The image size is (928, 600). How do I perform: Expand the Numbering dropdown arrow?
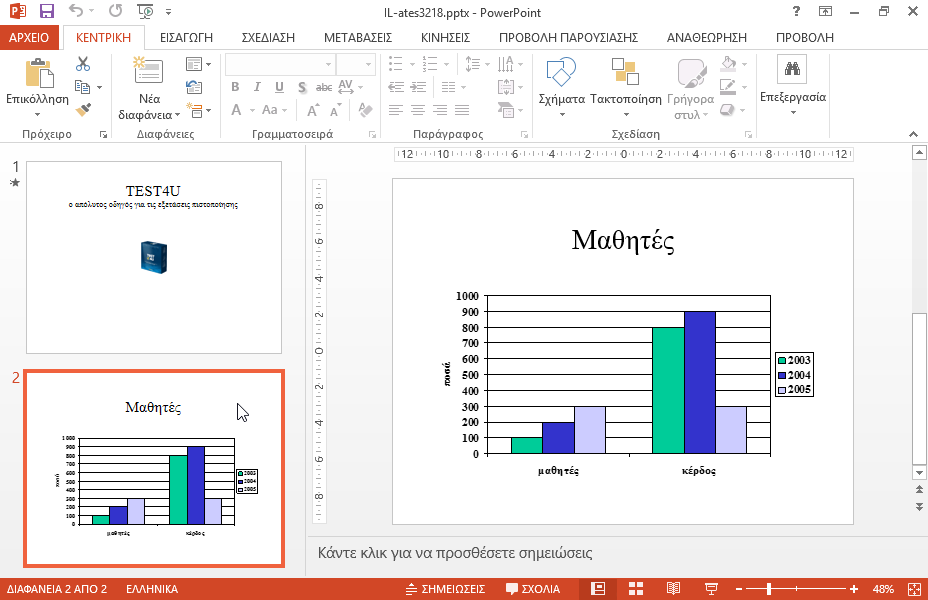[x=446, y=64]
